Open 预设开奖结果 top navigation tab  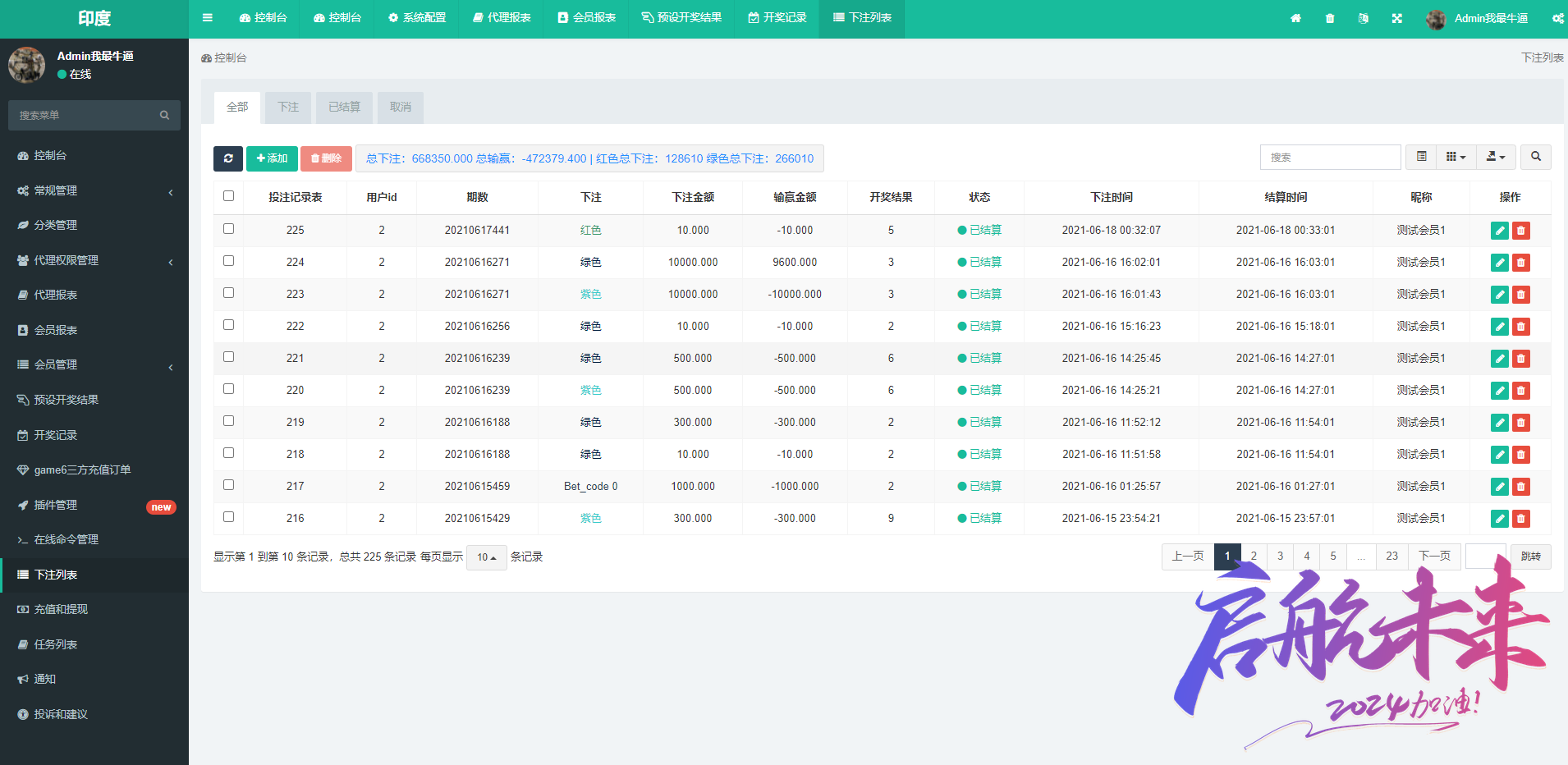coord(681,18)
